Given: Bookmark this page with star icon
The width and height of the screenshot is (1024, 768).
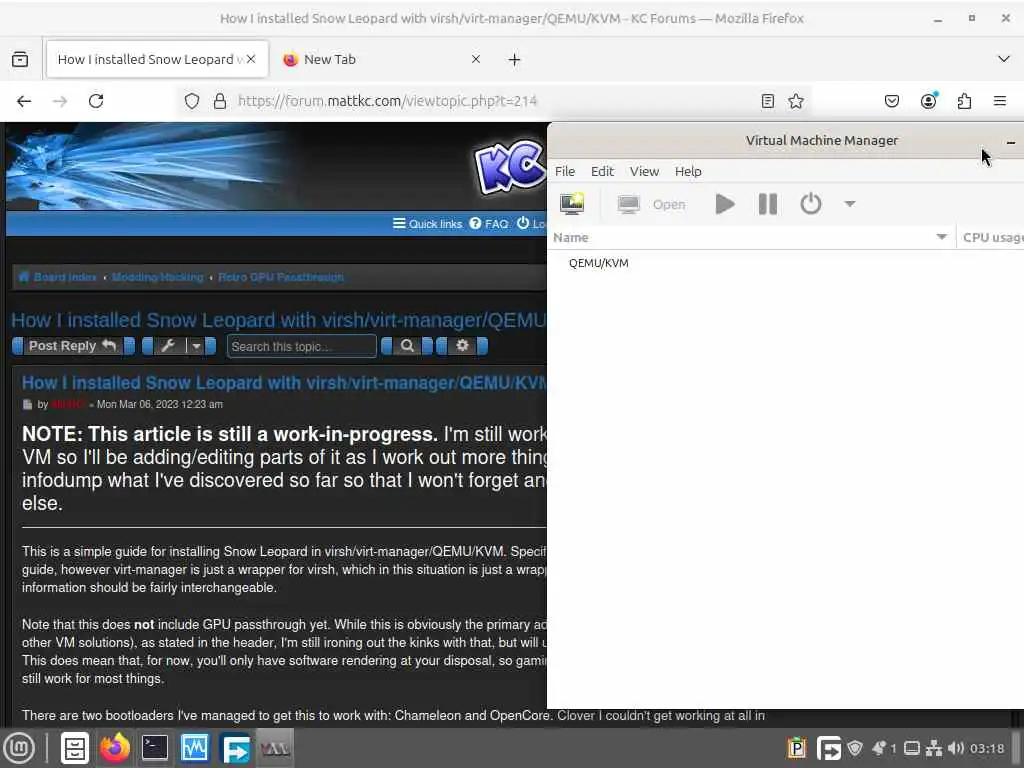Looking at the screenshot, I should pyautogui.click(x=795, y=101).
